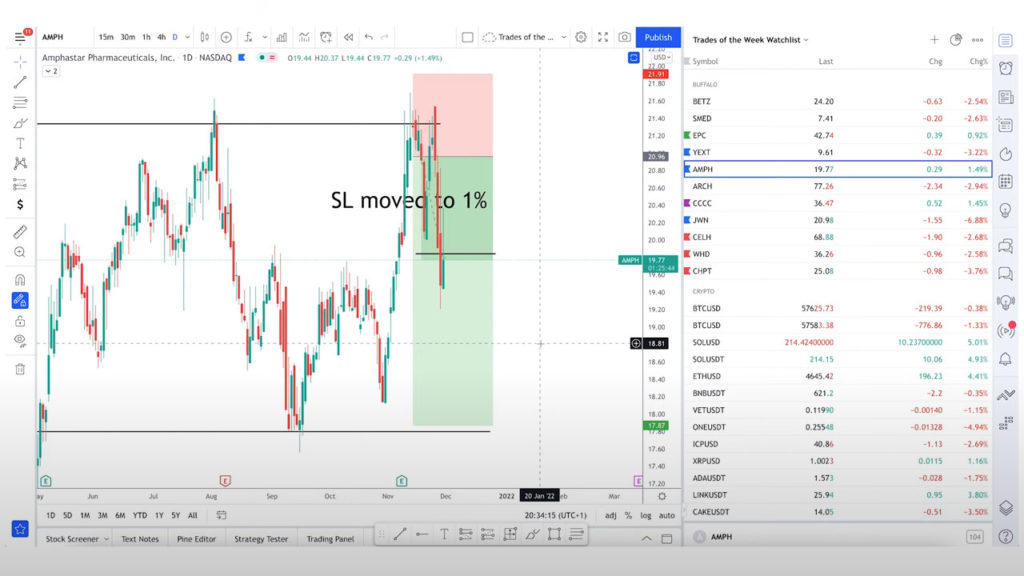Open the Stock Screener dropdown arrow

click(x=106, y=539)
